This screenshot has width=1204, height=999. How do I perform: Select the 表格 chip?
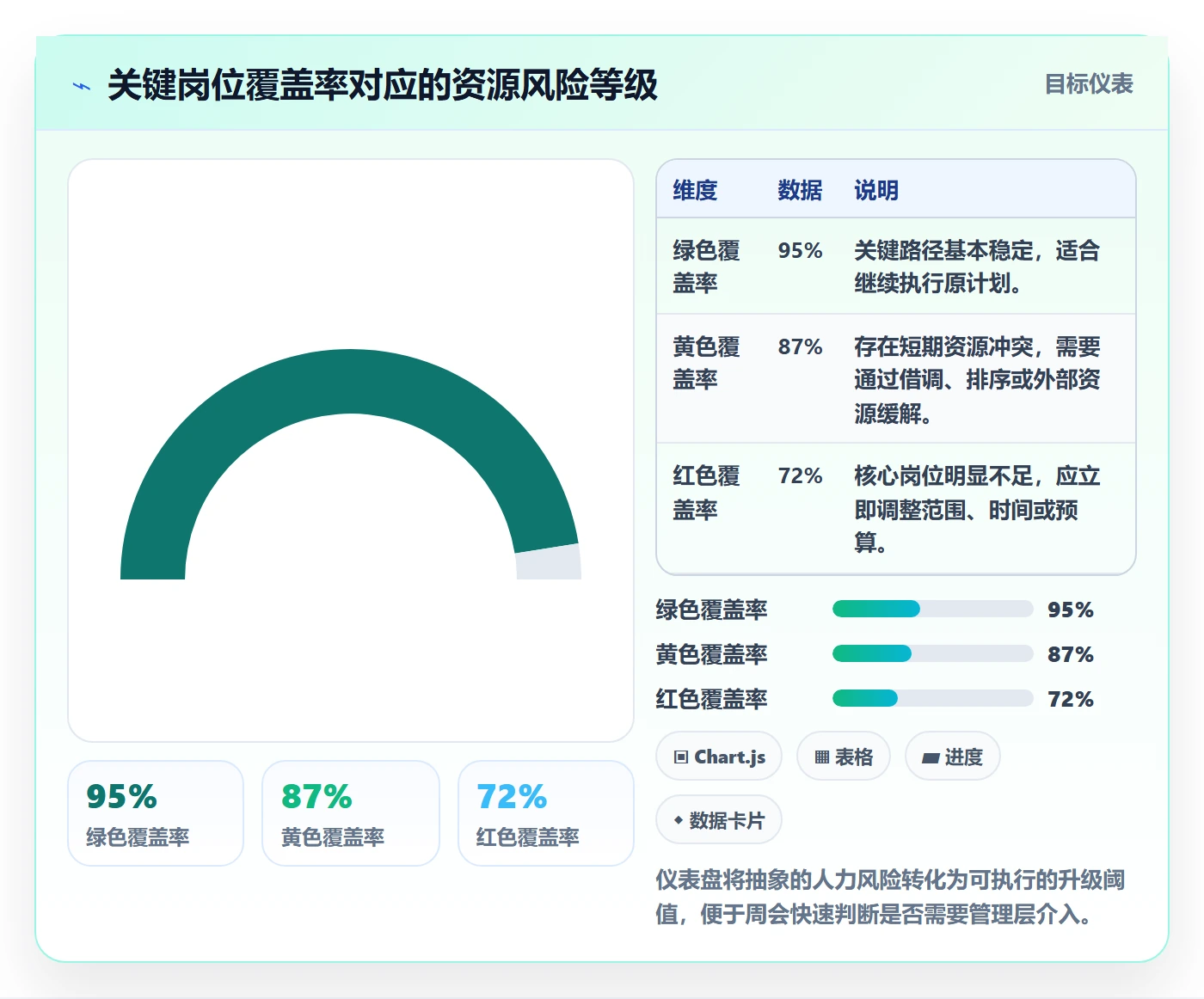tap(844, 757)
